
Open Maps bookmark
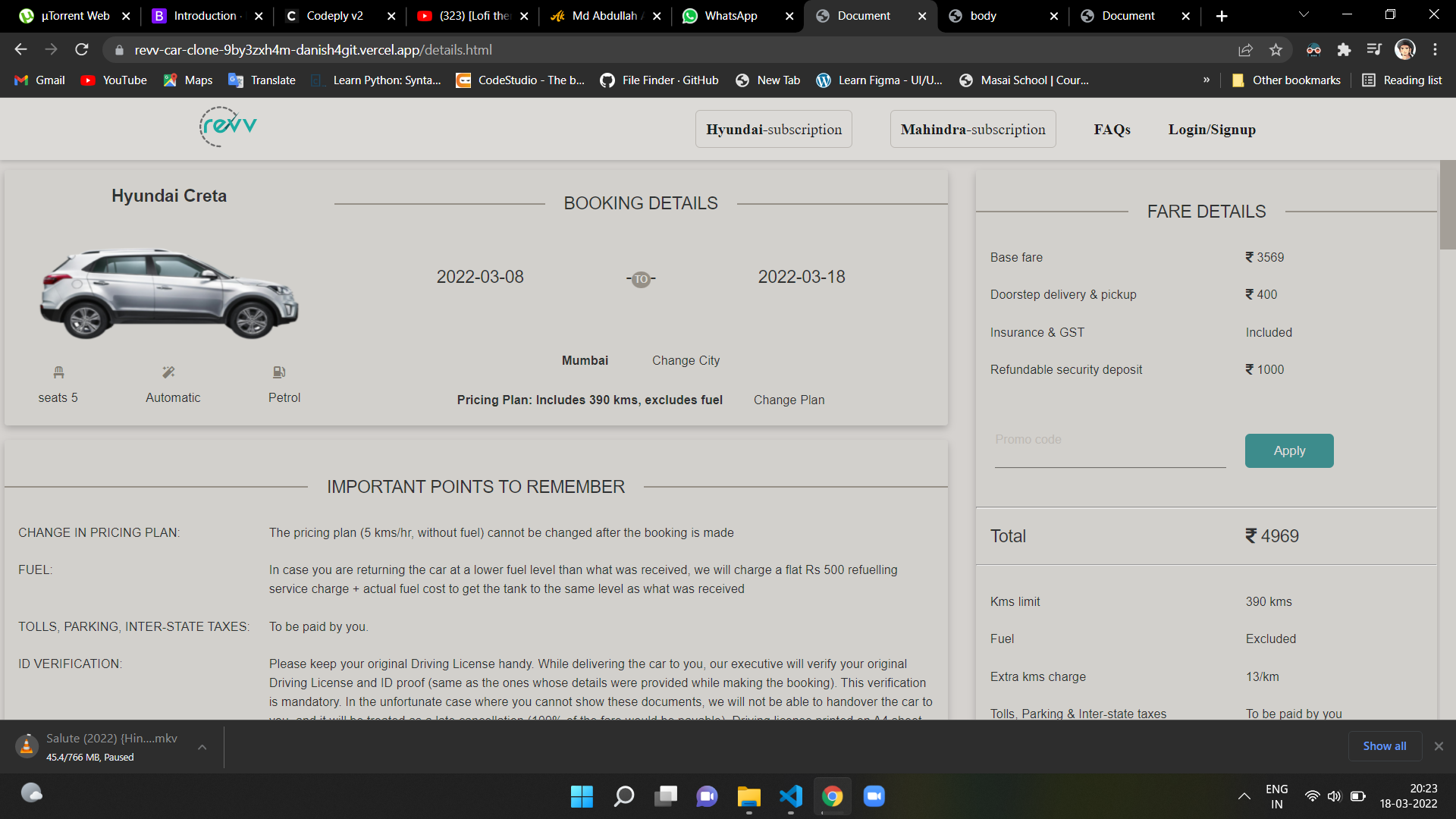pos(187,80)
